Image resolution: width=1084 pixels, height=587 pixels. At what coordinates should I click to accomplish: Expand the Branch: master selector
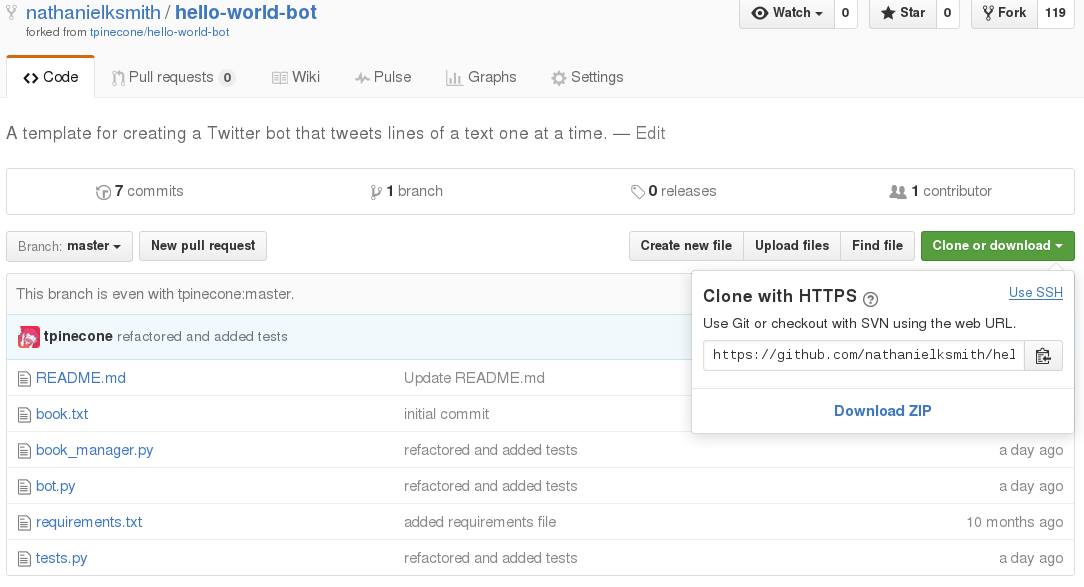coord(69,246)
